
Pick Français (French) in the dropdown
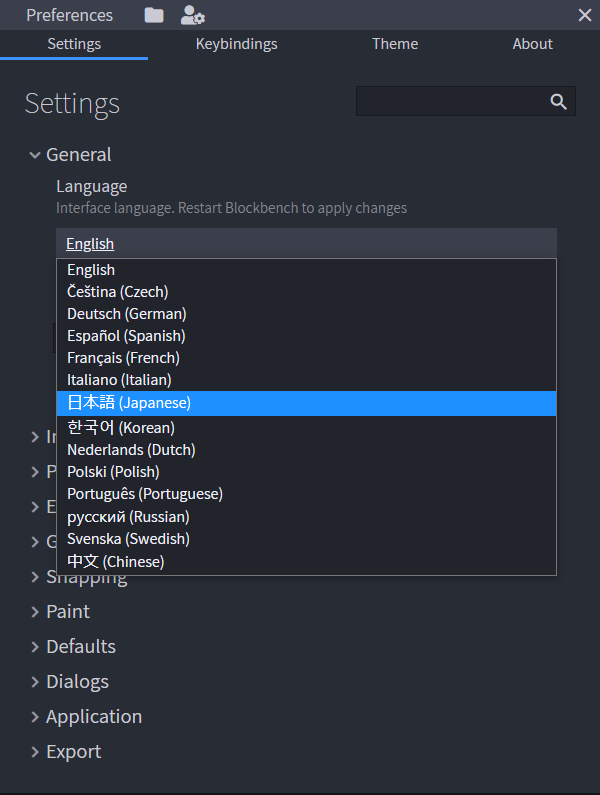123,358
